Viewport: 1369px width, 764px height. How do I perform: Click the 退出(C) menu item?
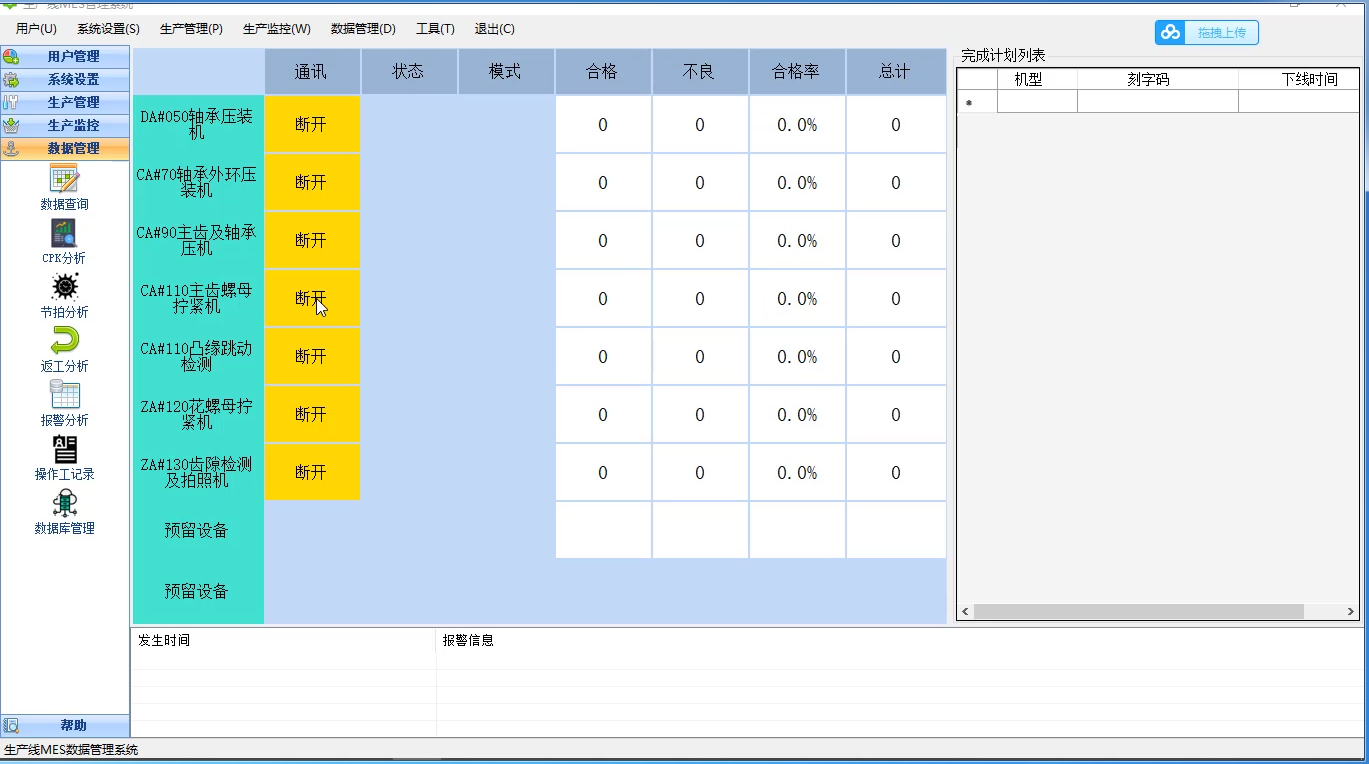(x=494, y=29)
